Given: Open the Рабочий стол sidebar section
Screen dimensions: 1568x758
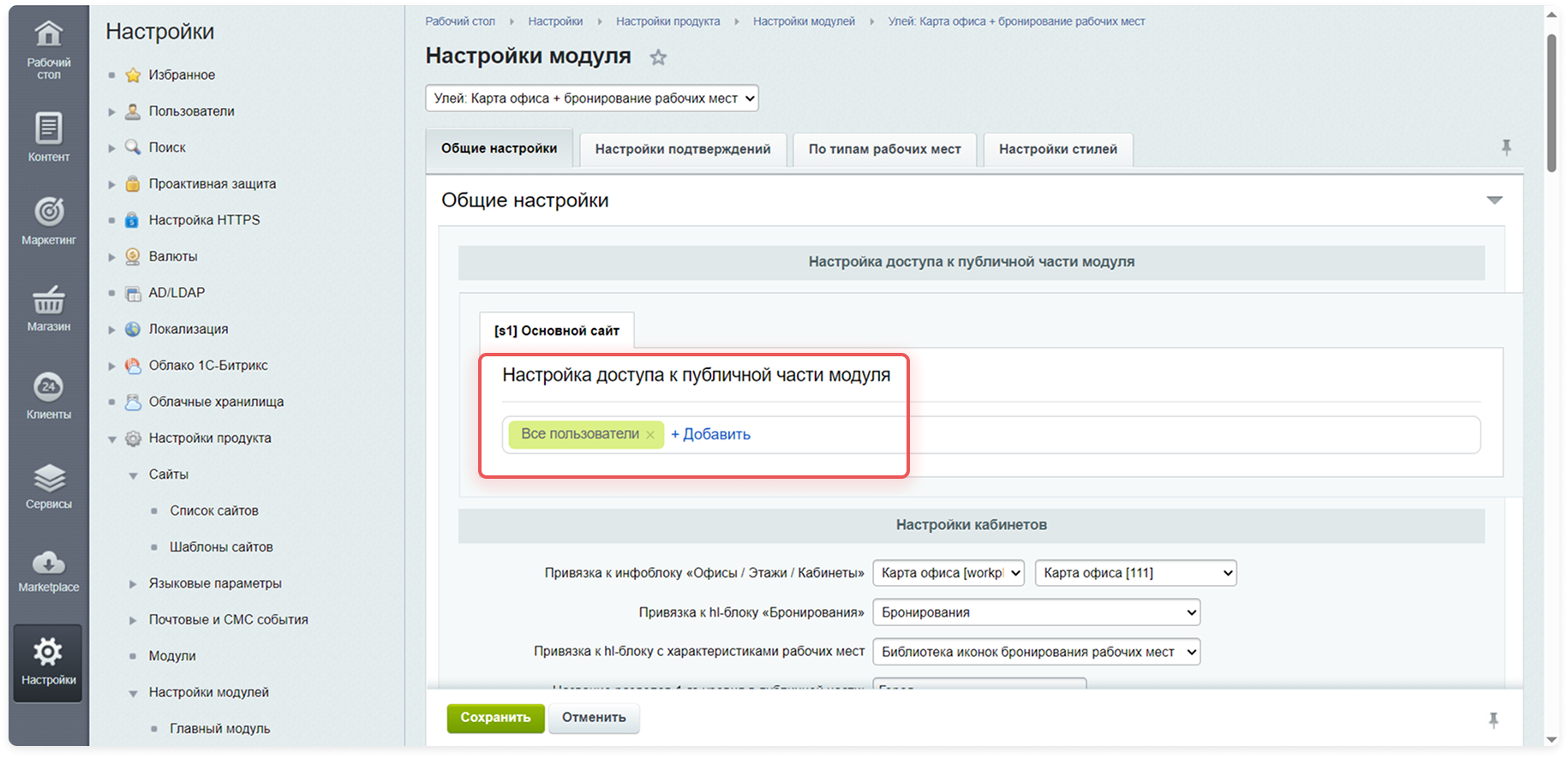Looking at the screenshot, I should tap(48, 48).
